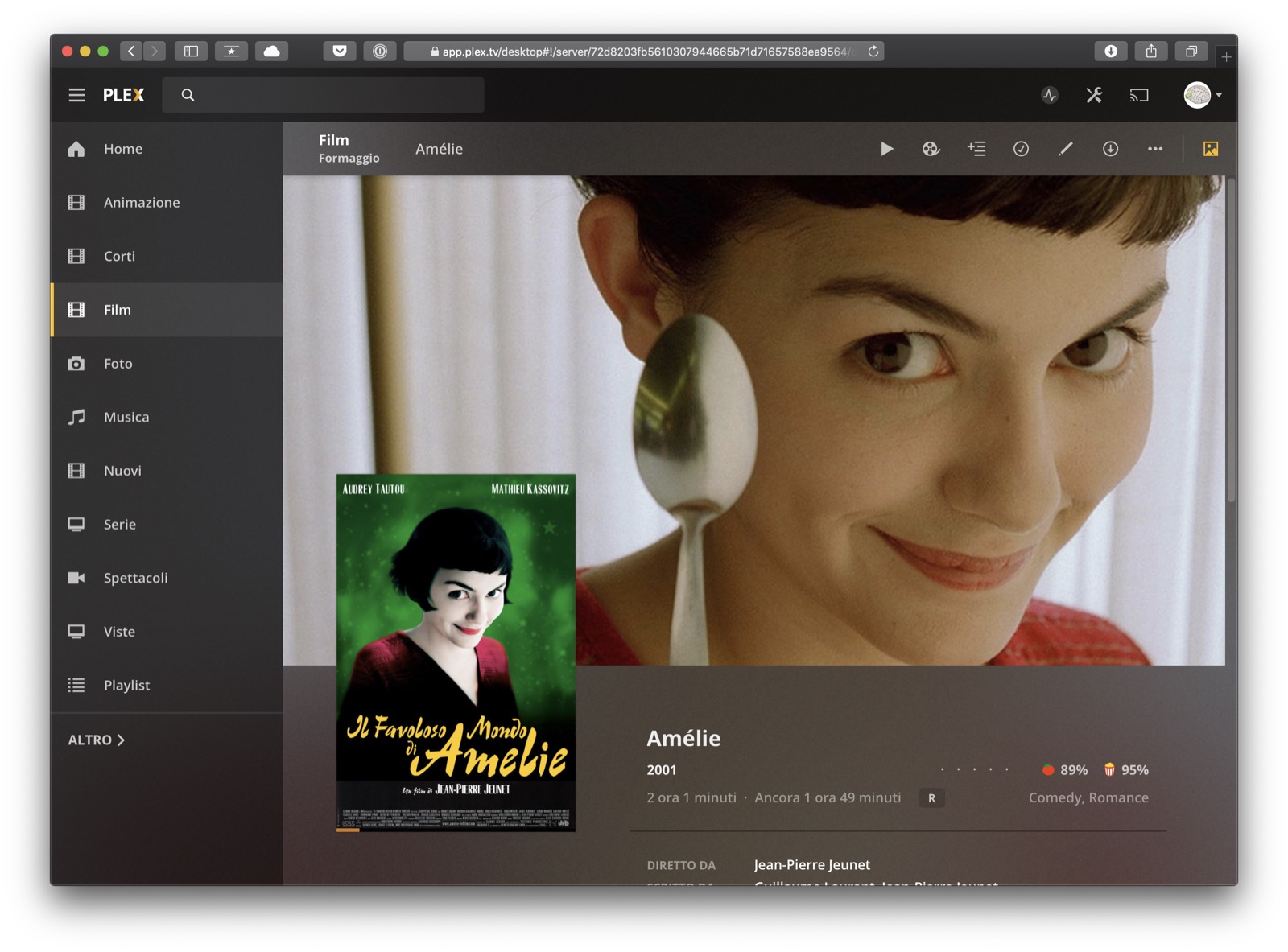Open the Serie library
Viewport: 1288px width, 952px height.
(x=167, y=525)
